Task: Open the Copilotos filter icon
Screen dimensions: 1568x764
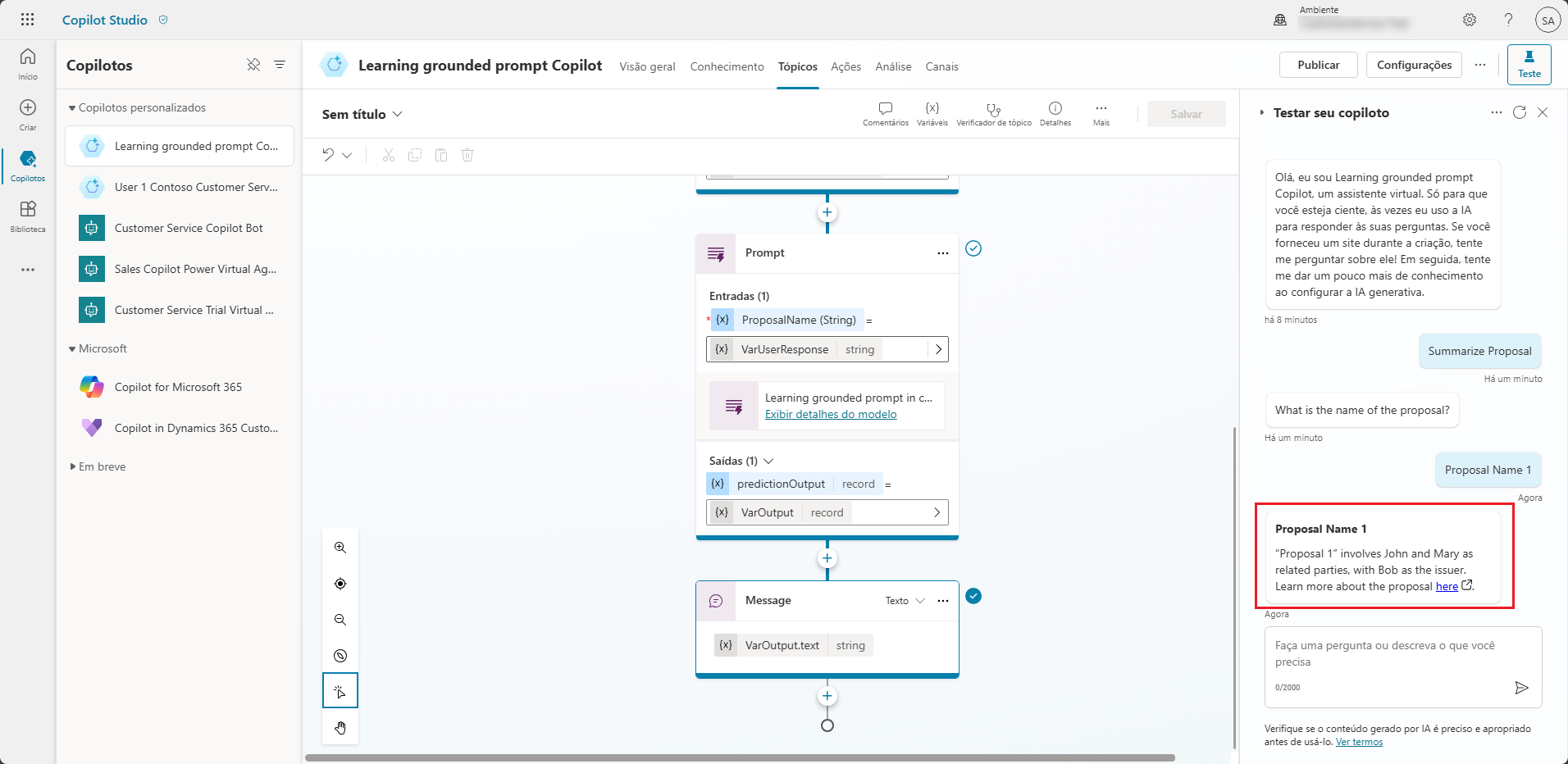Action: pyautogui.click(x=280, y=65)
